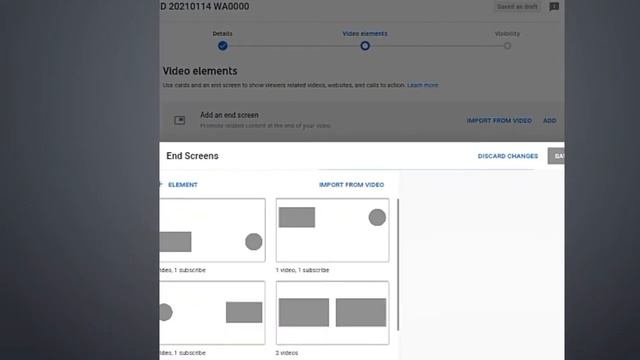Click the Details step checkmark circle

coord(222,46)
